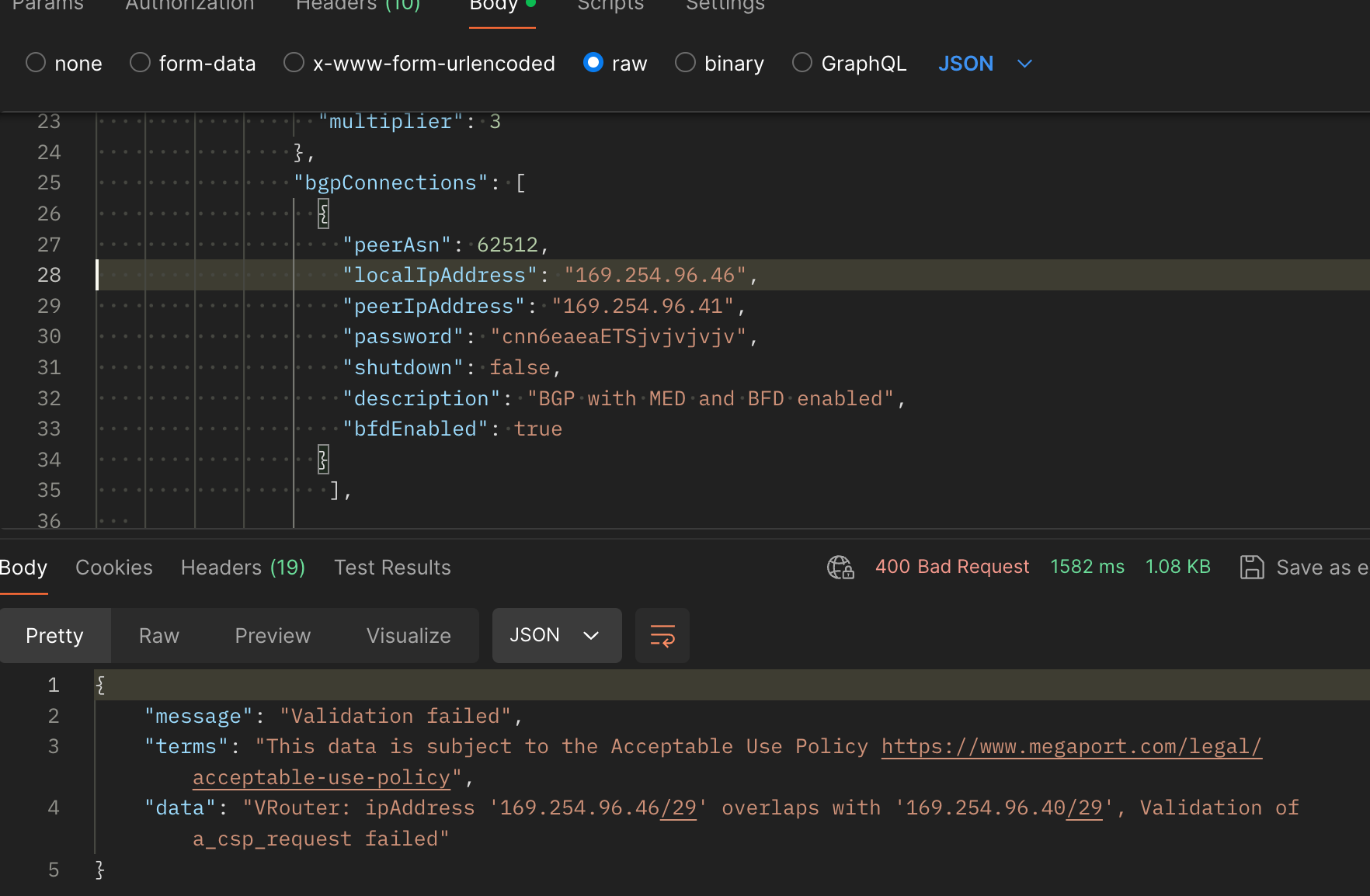Screen dimensions: 1370x896
Task: Select the raw body radio button
Action: pyautogui.click(x=593, y=63)
